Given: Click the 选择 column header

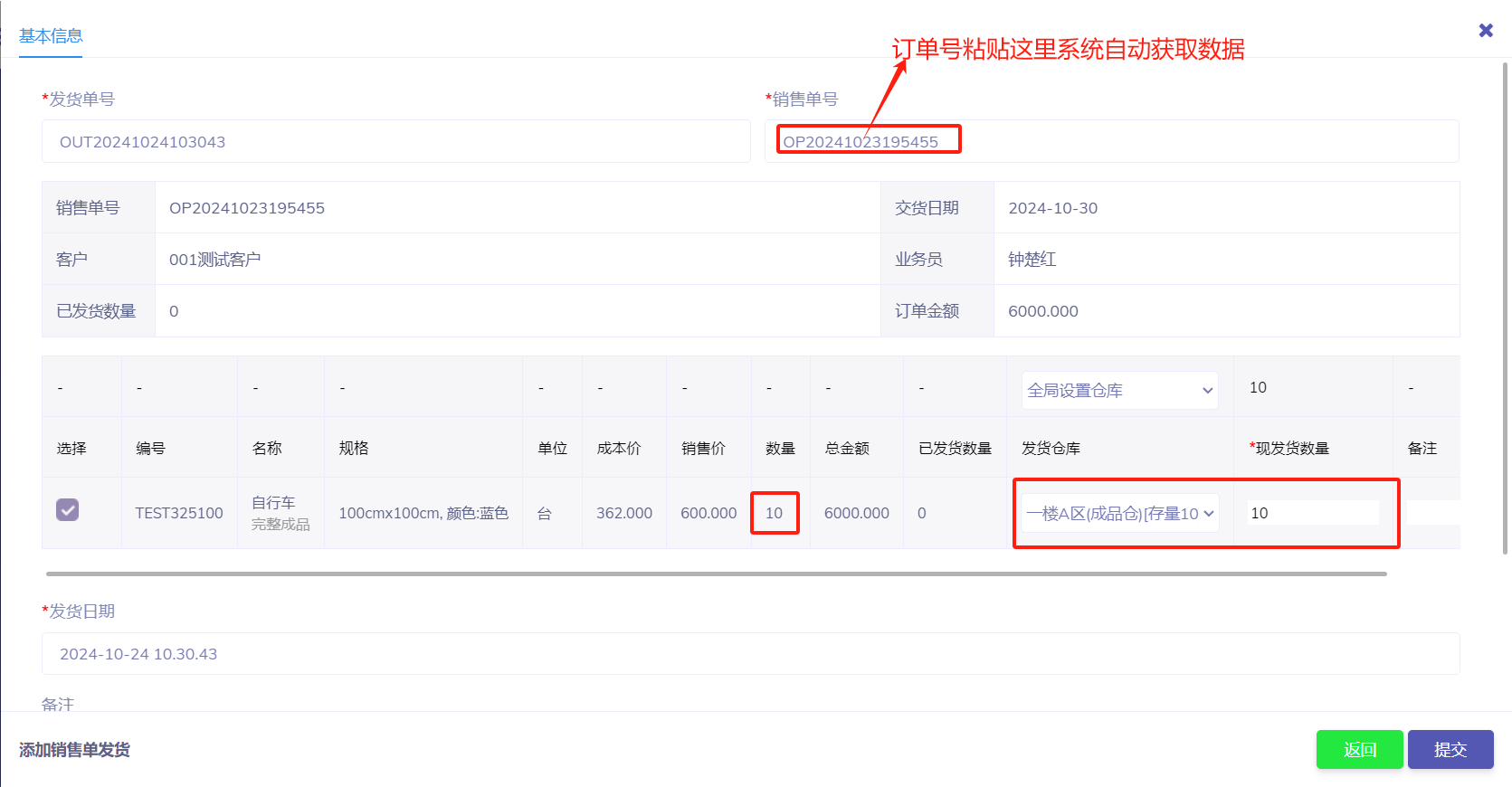Looking at the screenshot, I should click(x=71, y=448).
